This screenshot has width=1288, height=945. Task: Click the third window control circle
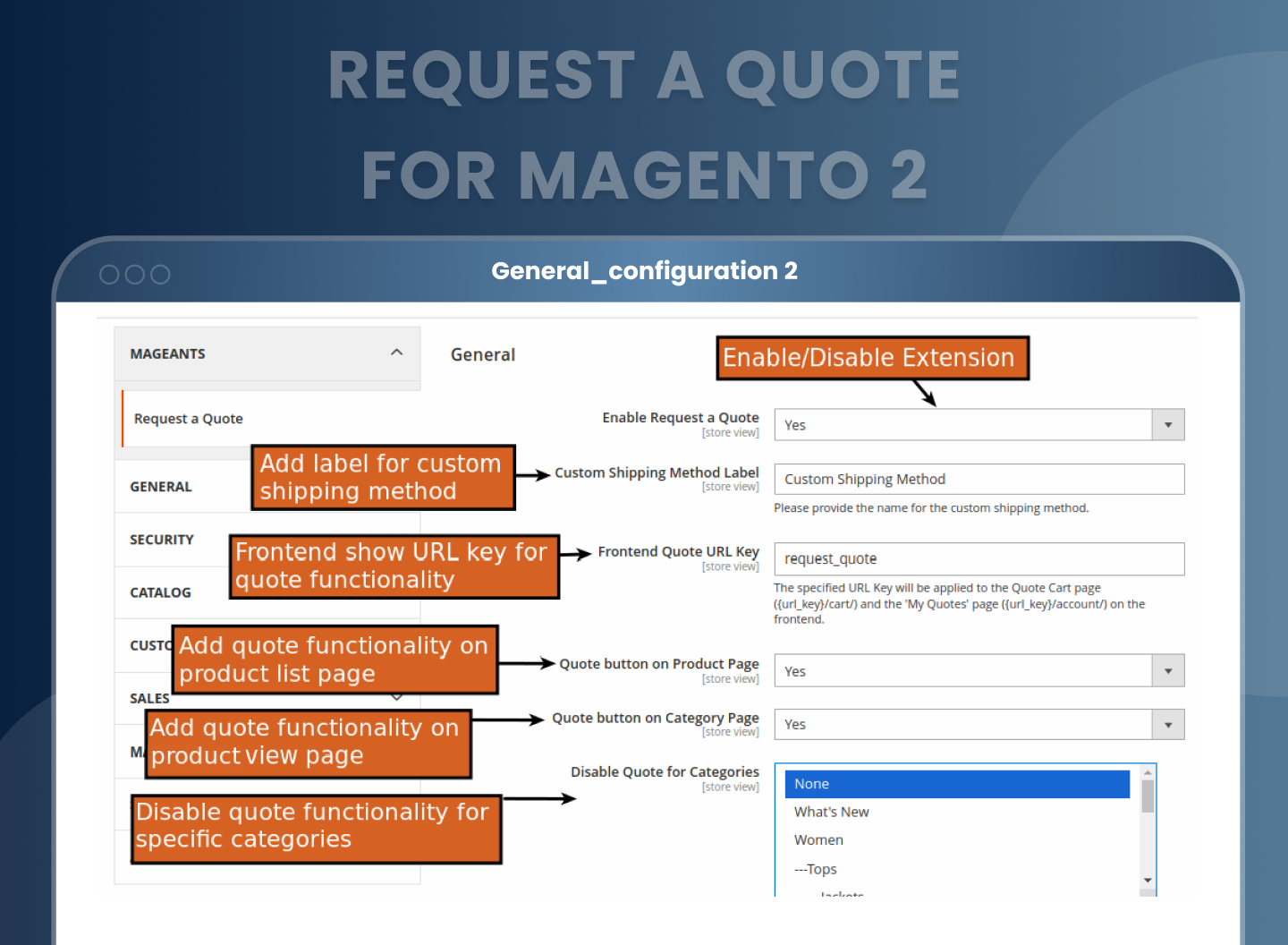tap(160, 275)
